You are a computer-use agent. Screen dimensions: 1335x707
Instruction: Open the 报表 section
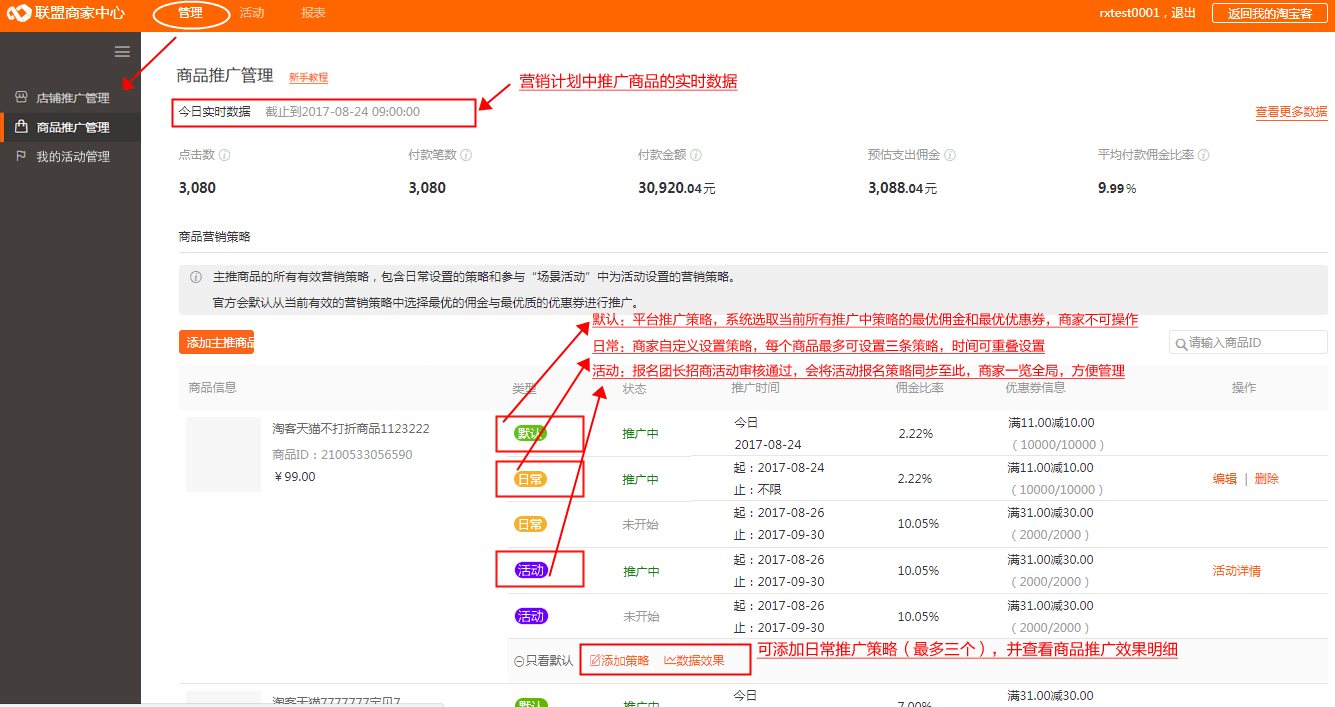point(313,13)
